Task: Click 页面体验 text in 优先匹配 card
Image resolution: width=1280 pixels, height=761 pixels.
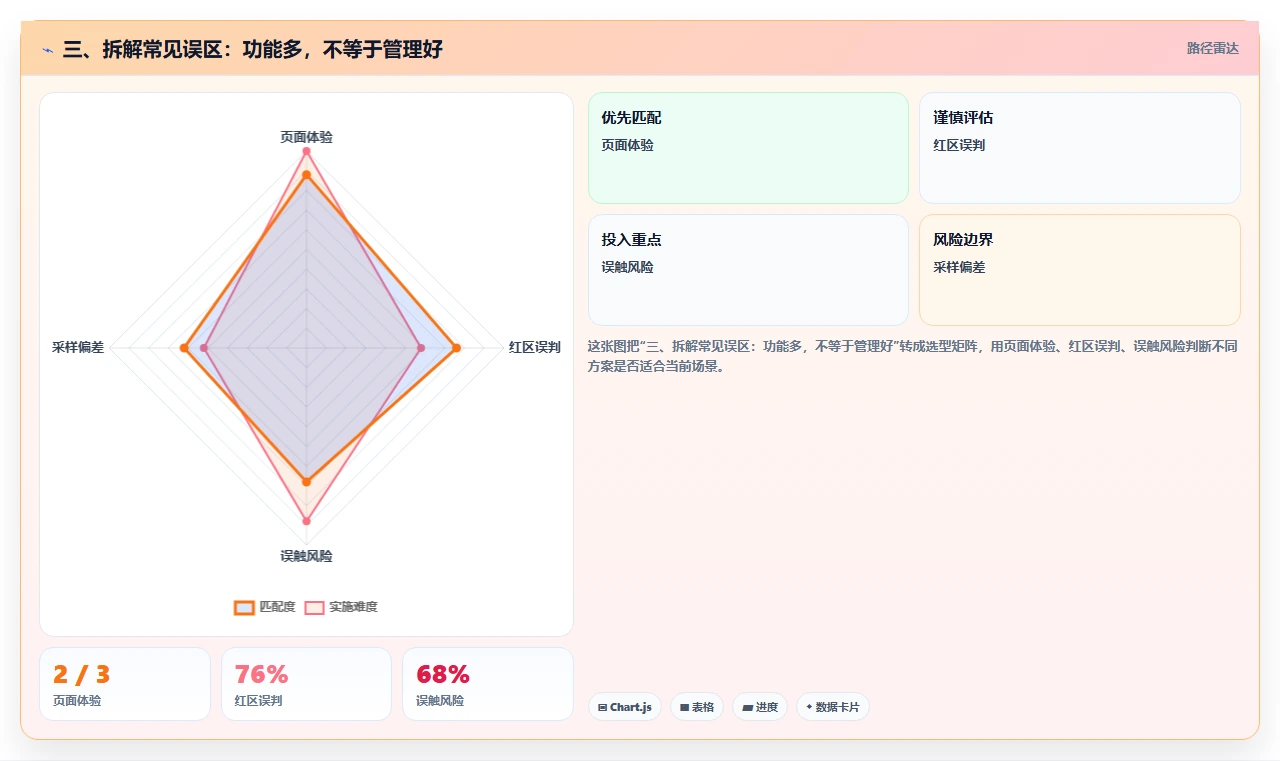Action: 628,145
